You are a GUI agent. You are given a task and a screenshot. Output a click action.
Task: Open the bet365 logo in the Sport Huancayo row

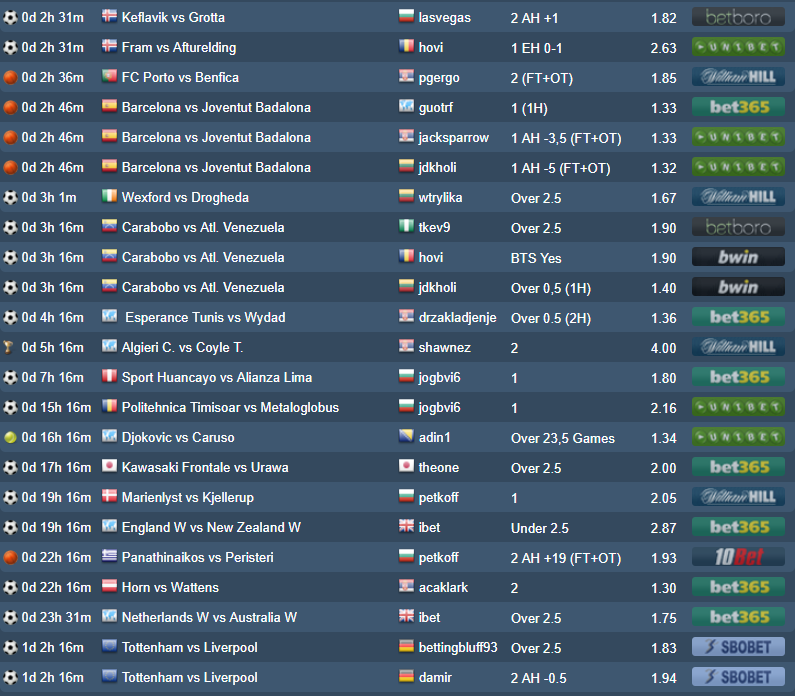coord(738,377)
